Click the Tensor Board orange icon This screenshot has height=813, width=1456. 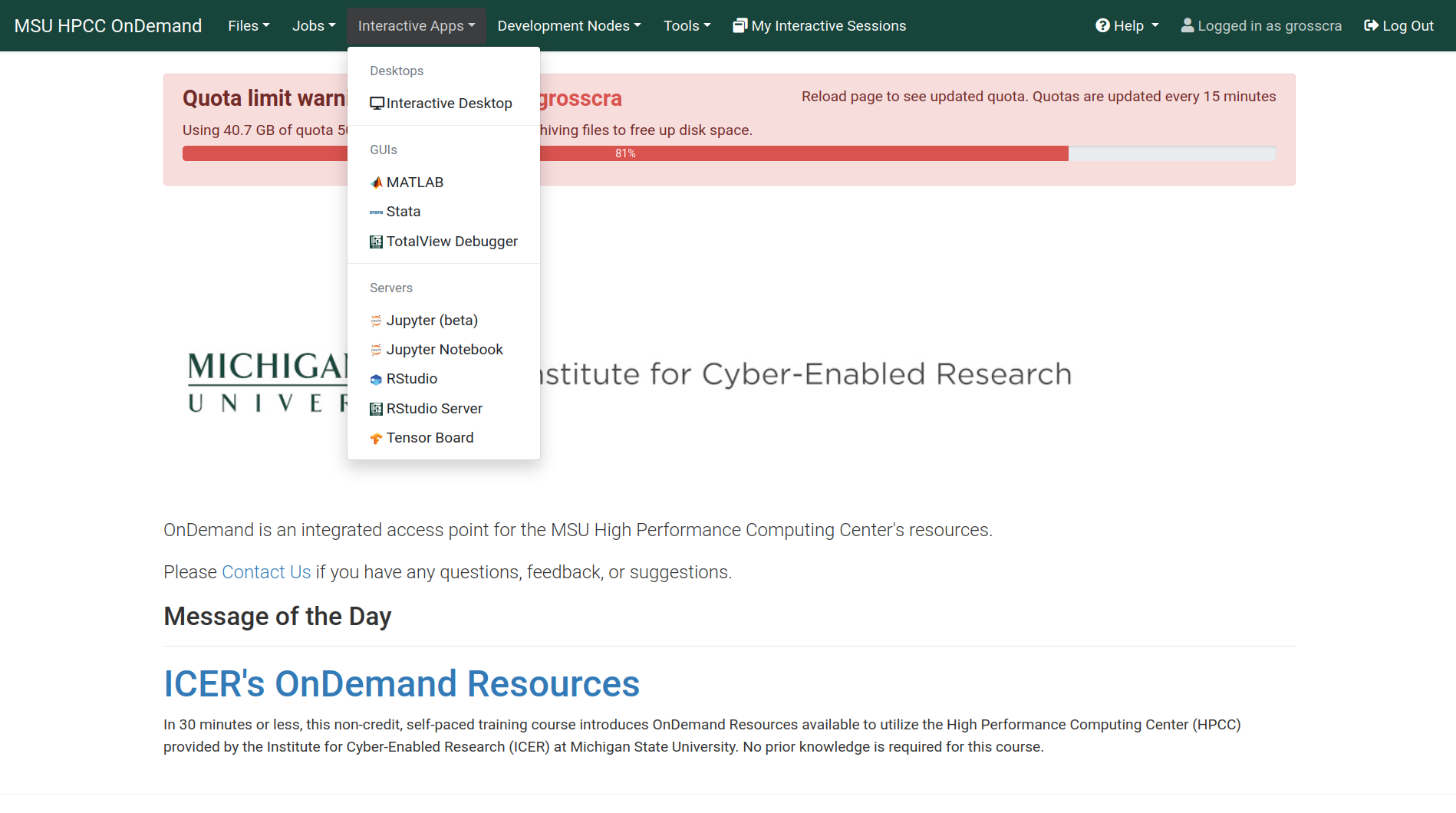pyautogui.click(x=376, y=439)
